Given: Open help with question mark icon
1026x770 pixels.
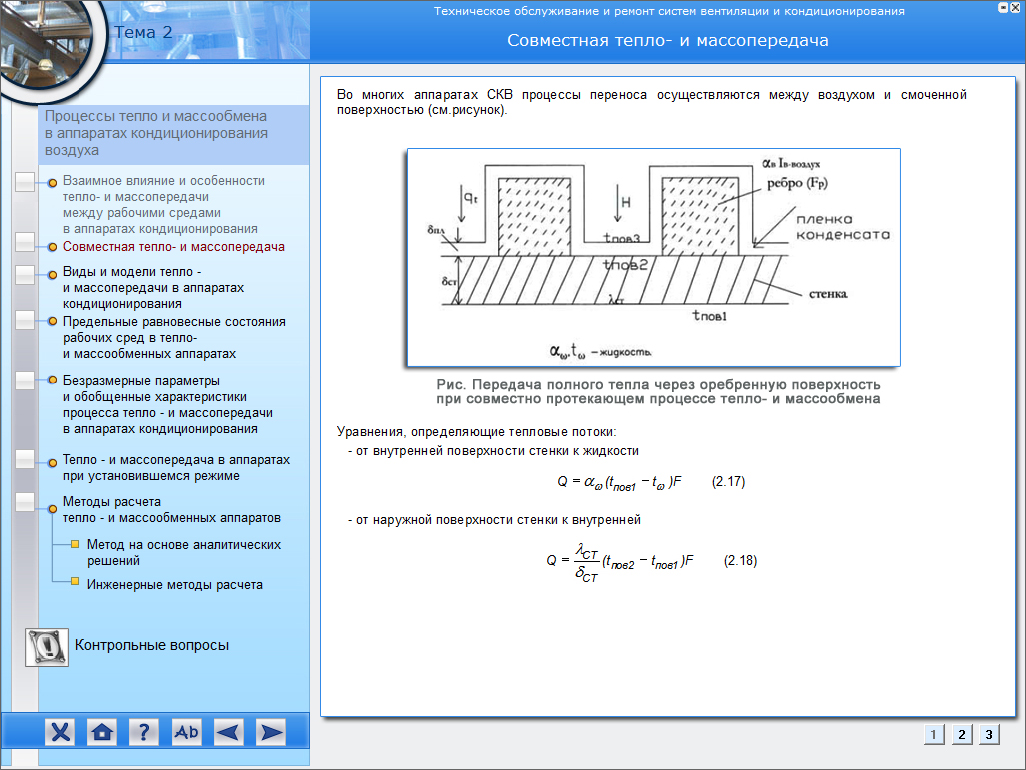Looking at the screenshot, I should 144,732.
